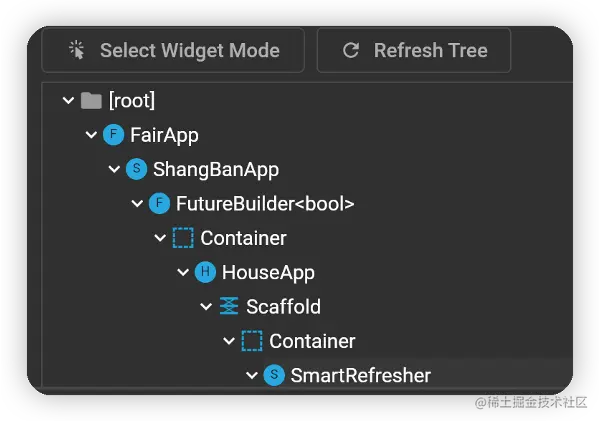Click the folder icon beside [root]

click(92, 100)
